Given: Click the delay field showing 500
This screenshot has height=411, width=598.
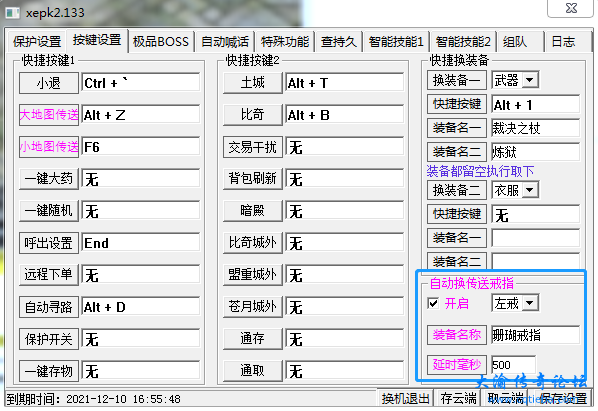Looking at the screenshot, I should (513, 365).
